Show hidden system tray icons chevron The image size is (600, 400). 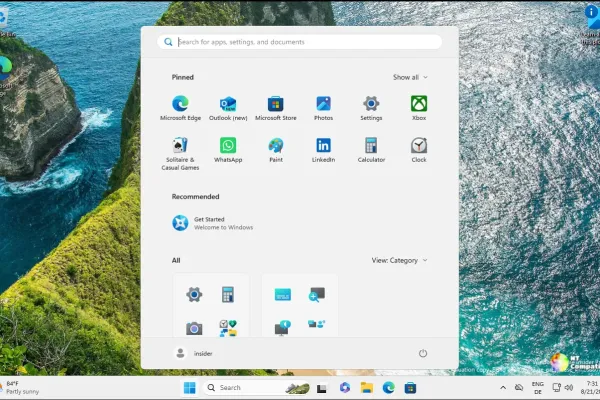click(503, 388)
